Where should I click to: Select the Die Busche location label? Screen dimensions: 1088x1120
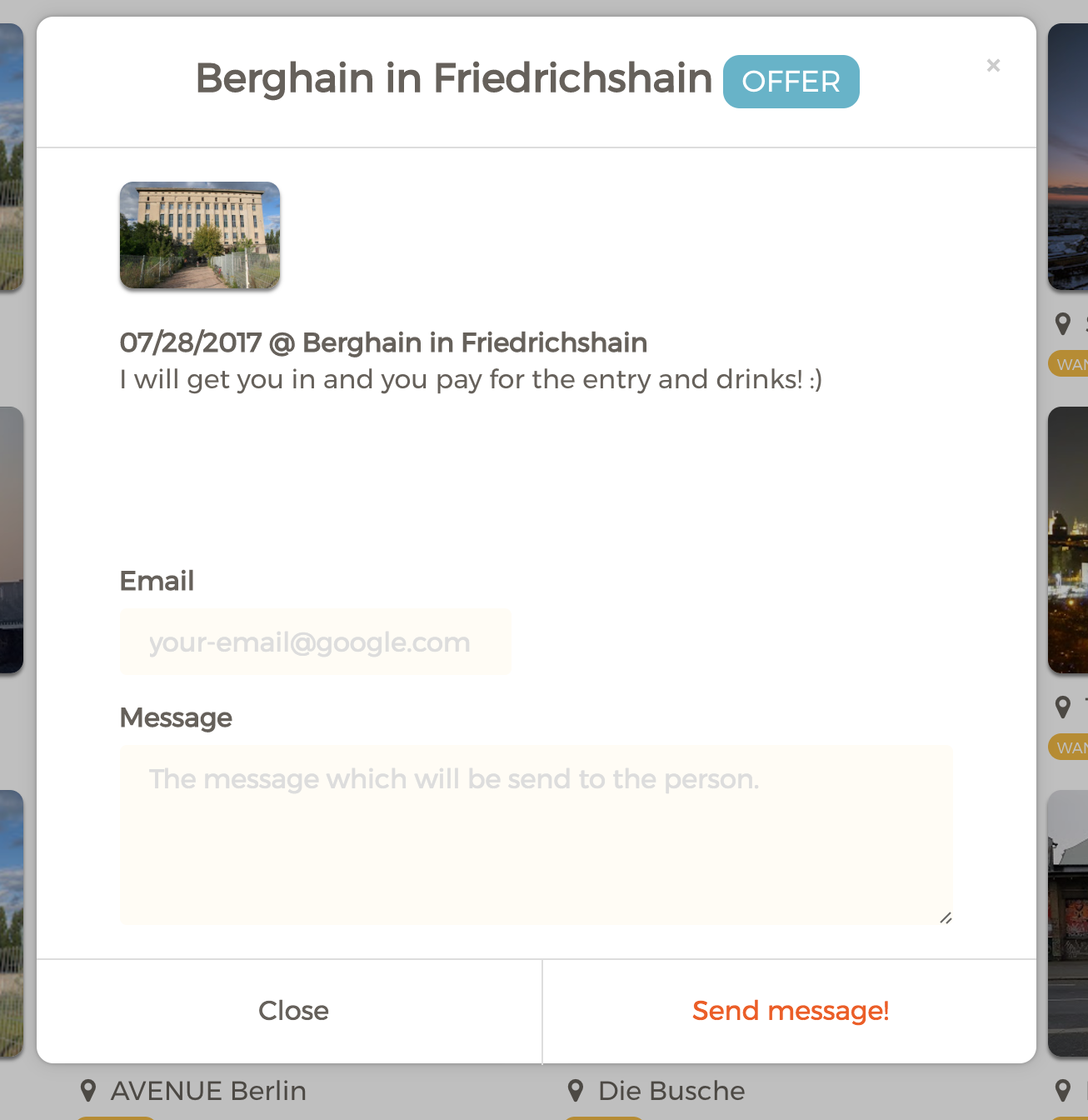(671, 1091)
